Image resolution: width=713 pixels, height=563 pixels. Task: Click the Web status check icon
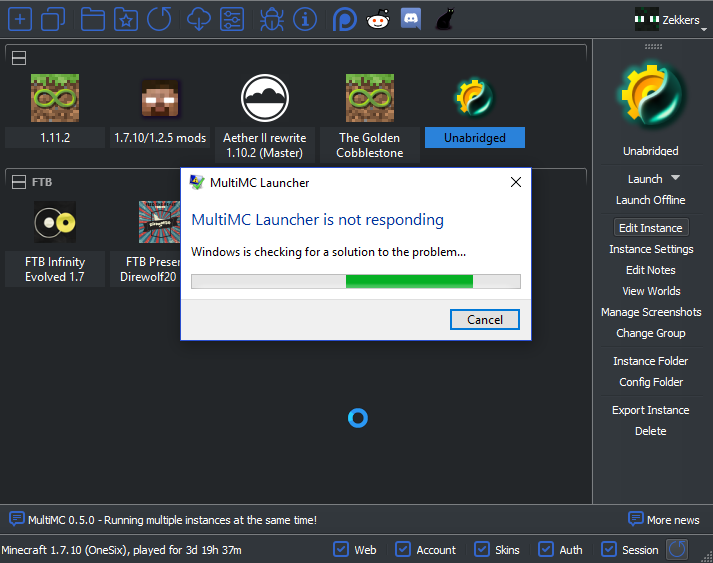341,549
